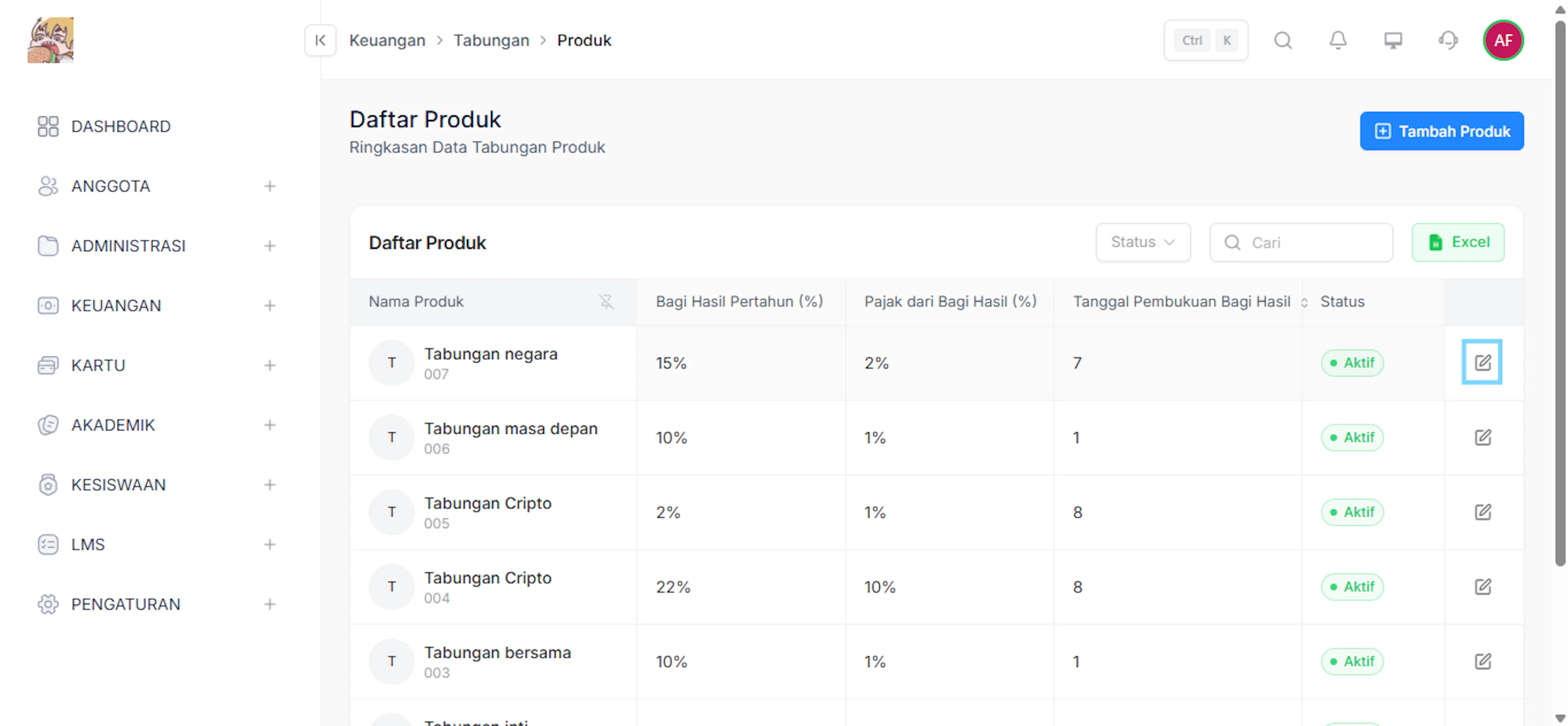The height and width of the screenshot is (726, 1568).
Task: Click the Dashboard grid icon
Action: [48, 127]
